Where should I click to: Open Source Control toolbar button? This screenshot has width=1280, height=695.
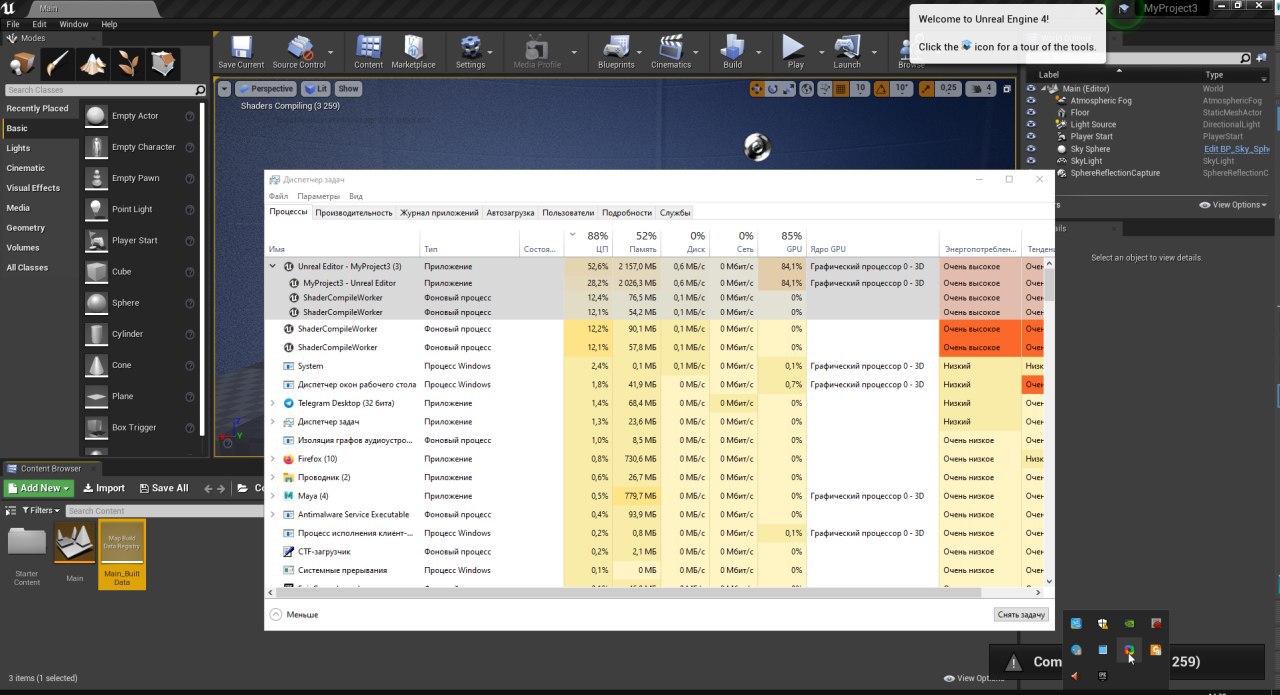click(x=299, y=52)
